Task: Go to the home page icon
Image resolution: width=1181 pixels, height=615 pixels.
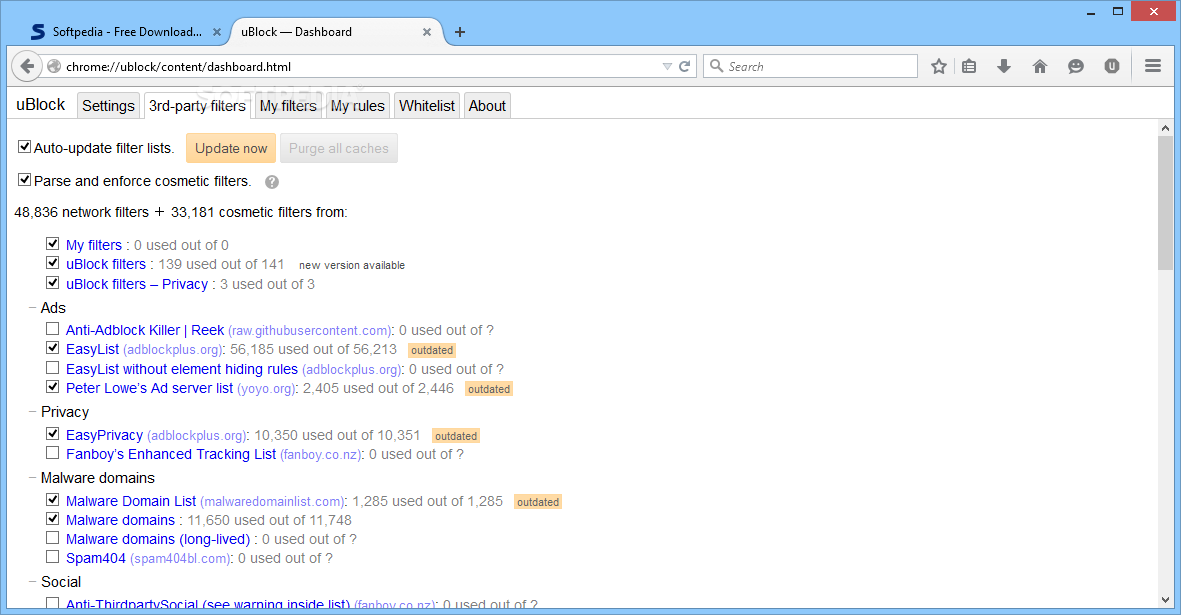Action: tap(1040, 66)
